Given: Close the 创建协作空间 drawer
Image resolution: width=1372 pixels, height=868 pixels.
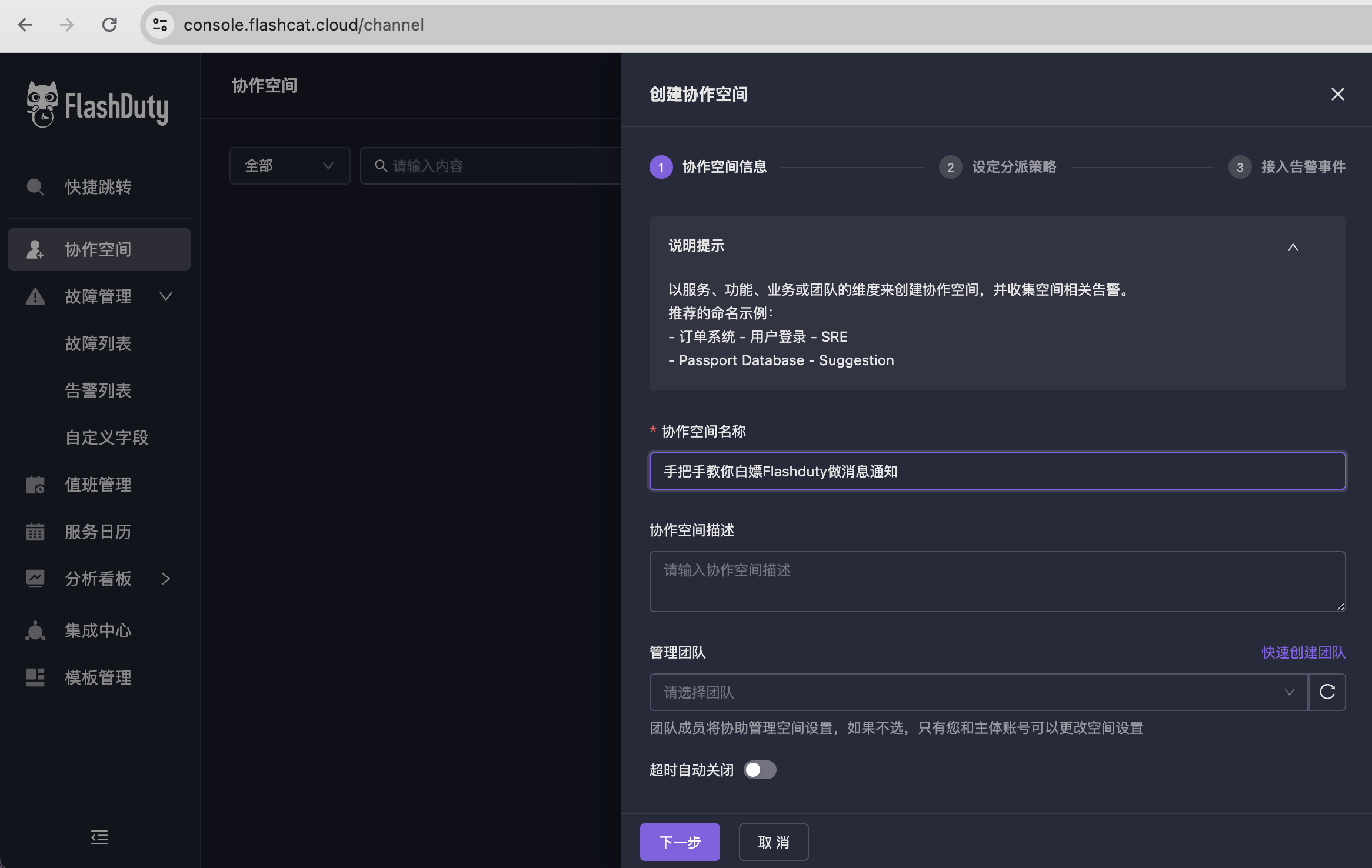Looking at the screenshot, I should [1337, 94].
